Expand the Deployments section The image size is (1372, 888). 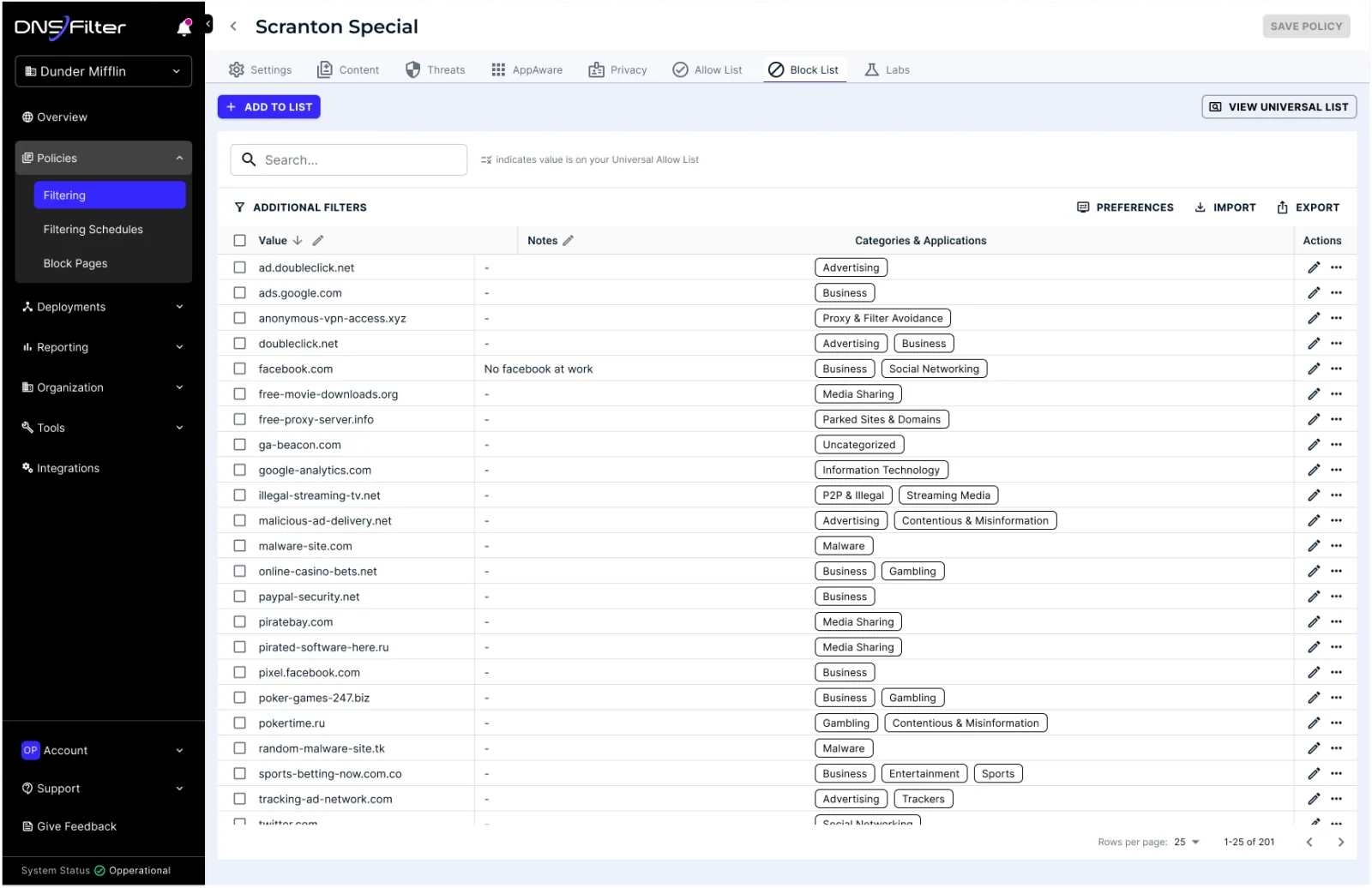(x=103, y=307)
